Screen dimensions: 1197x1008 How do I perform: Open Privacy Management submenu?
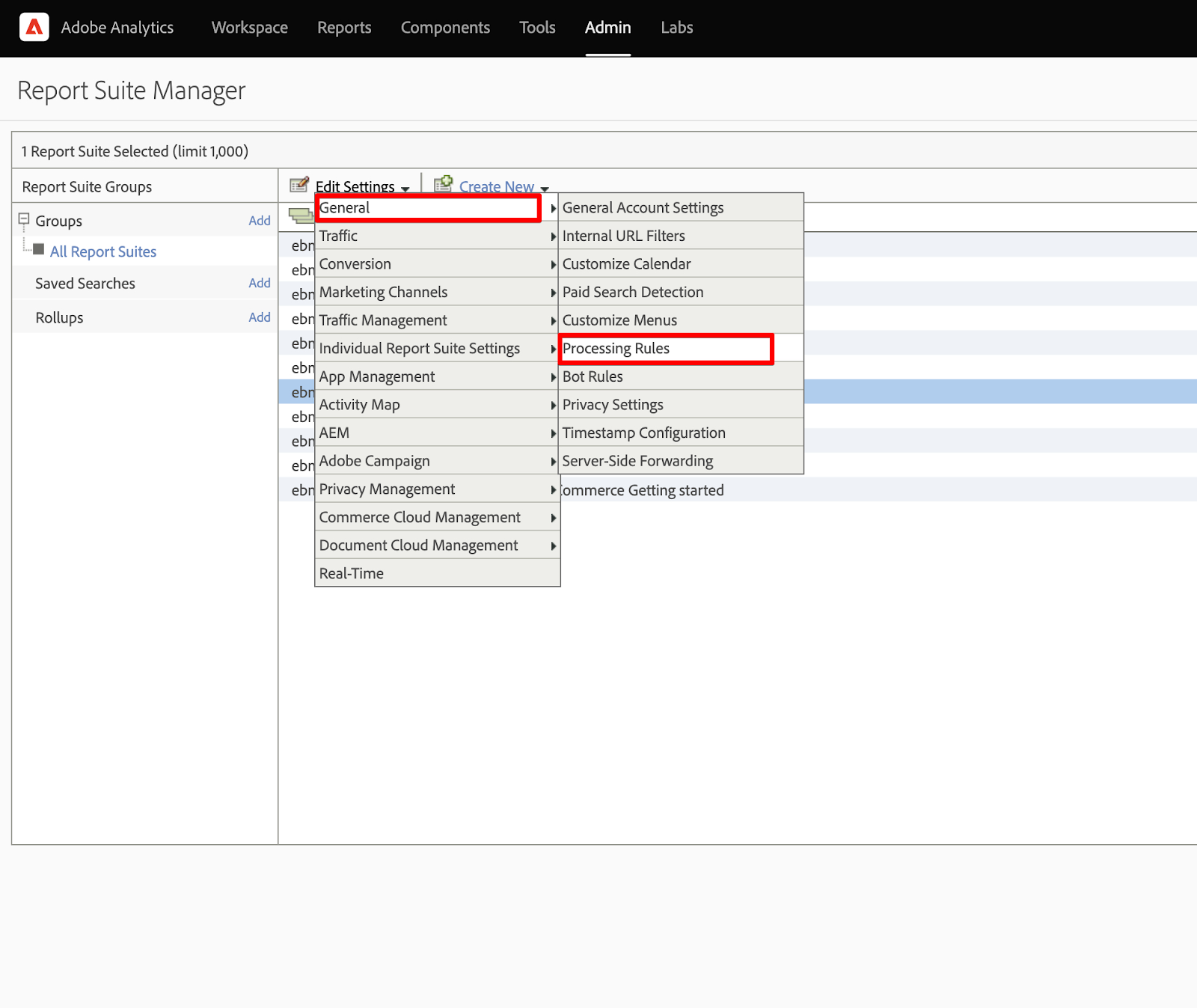(x=438, y=489)
